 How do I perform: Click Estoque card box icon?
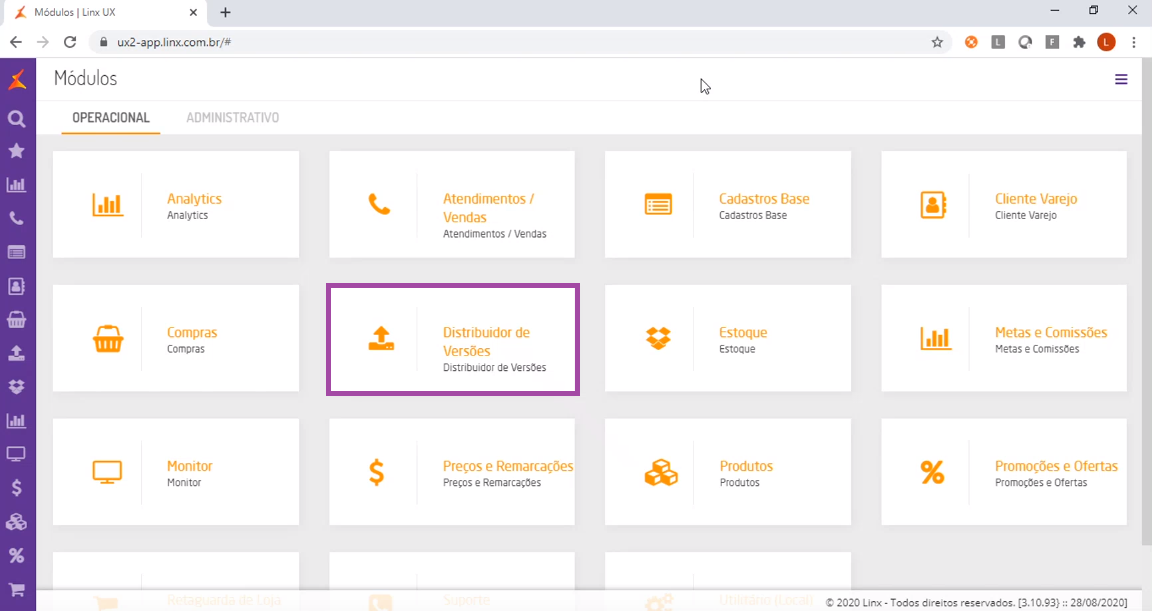click(x=658, y=339)
